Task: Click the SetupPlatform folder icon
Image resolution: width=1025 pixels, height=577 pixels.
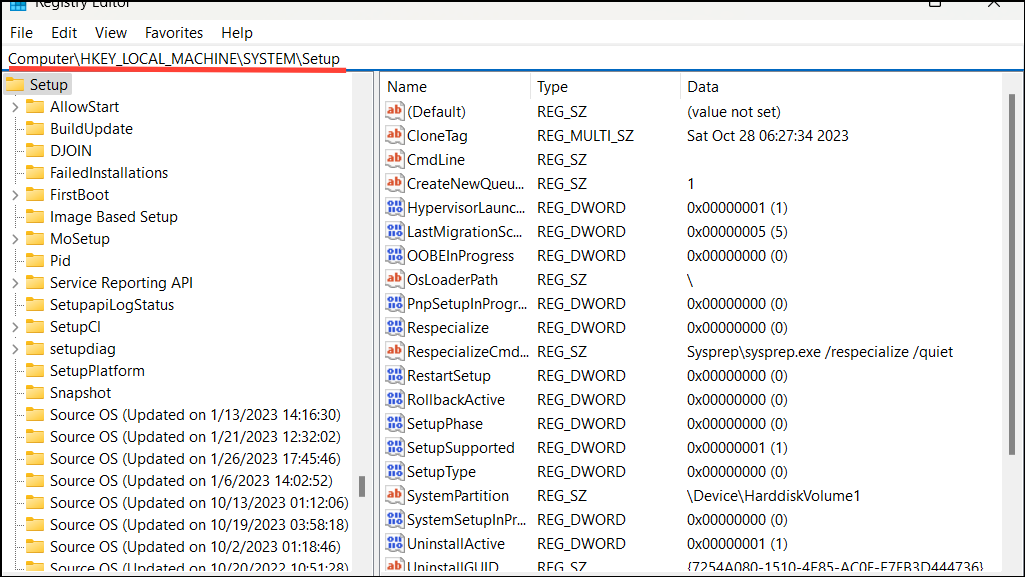Action: pos(35,371)
